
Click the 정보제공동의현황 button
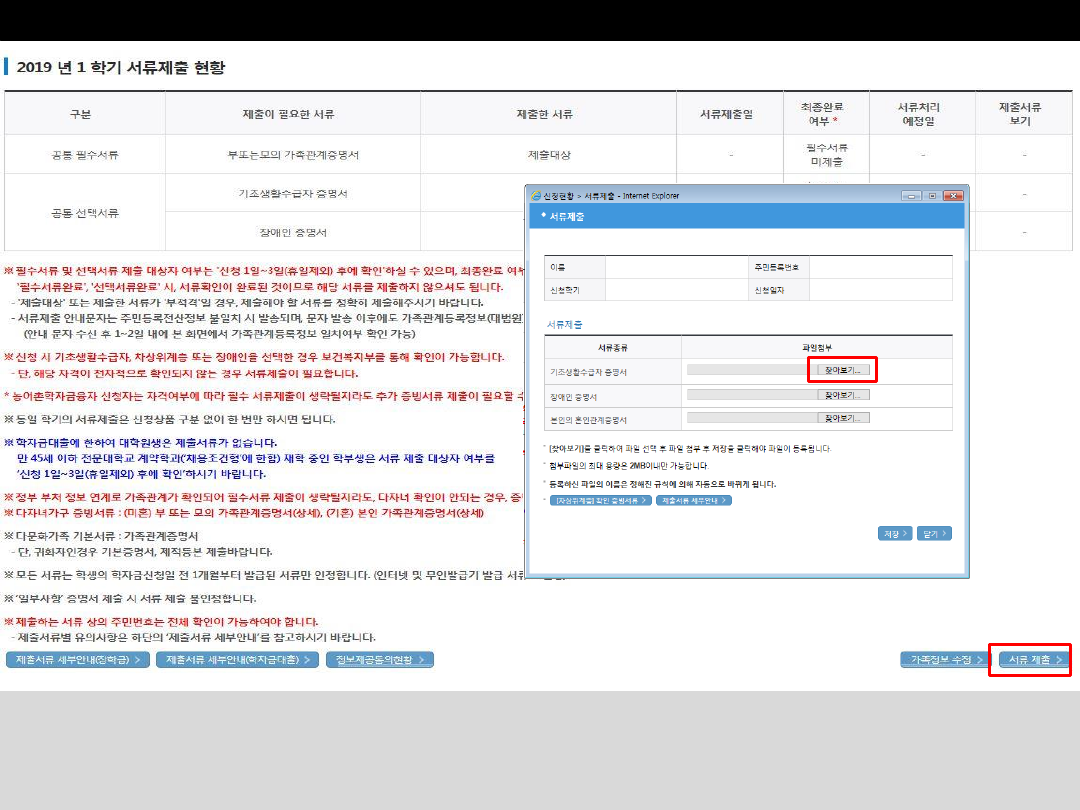click(x=380, y=660)
